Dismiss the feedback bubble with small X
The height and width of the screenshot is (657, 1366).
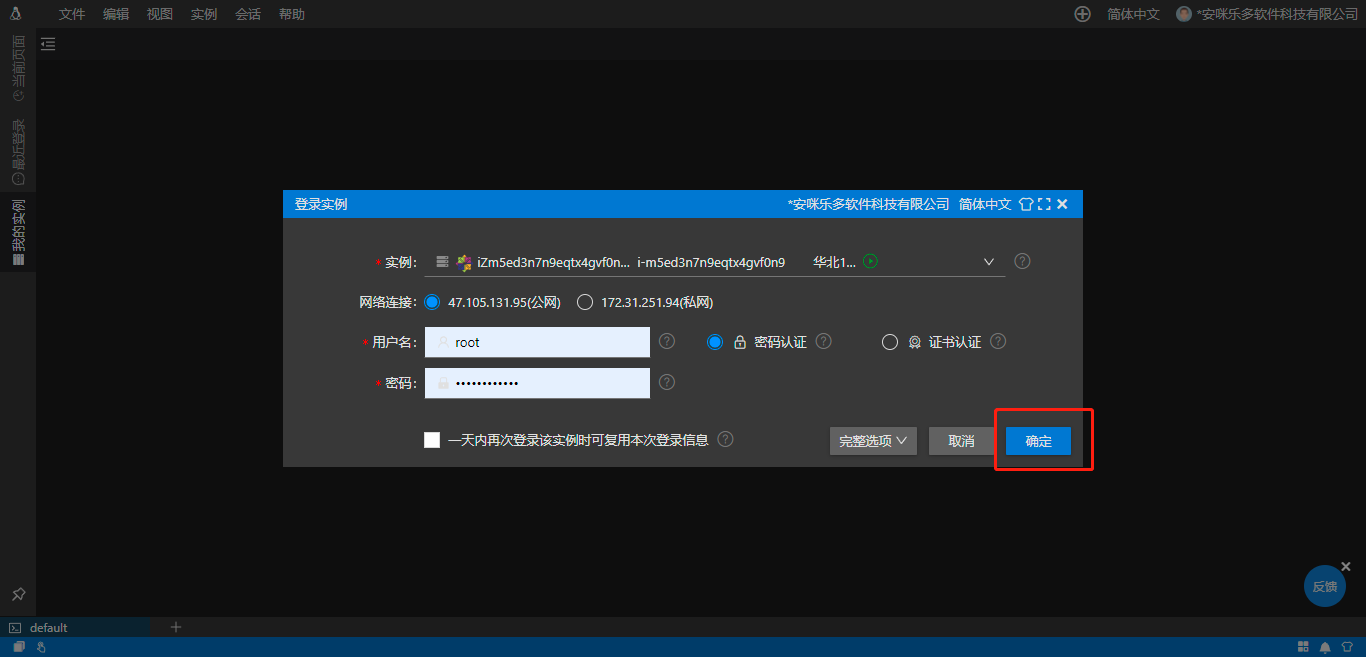(1346, 566)
